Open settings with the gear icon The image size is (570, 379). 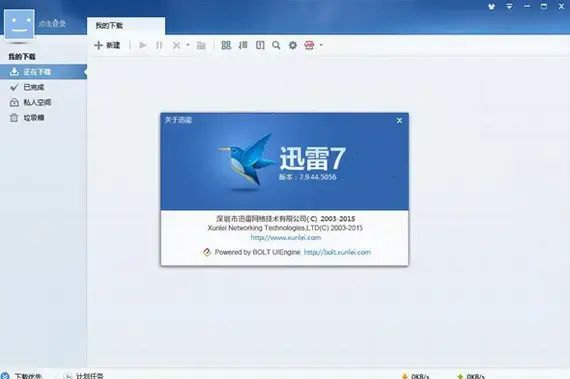click(x=293, y=45)
